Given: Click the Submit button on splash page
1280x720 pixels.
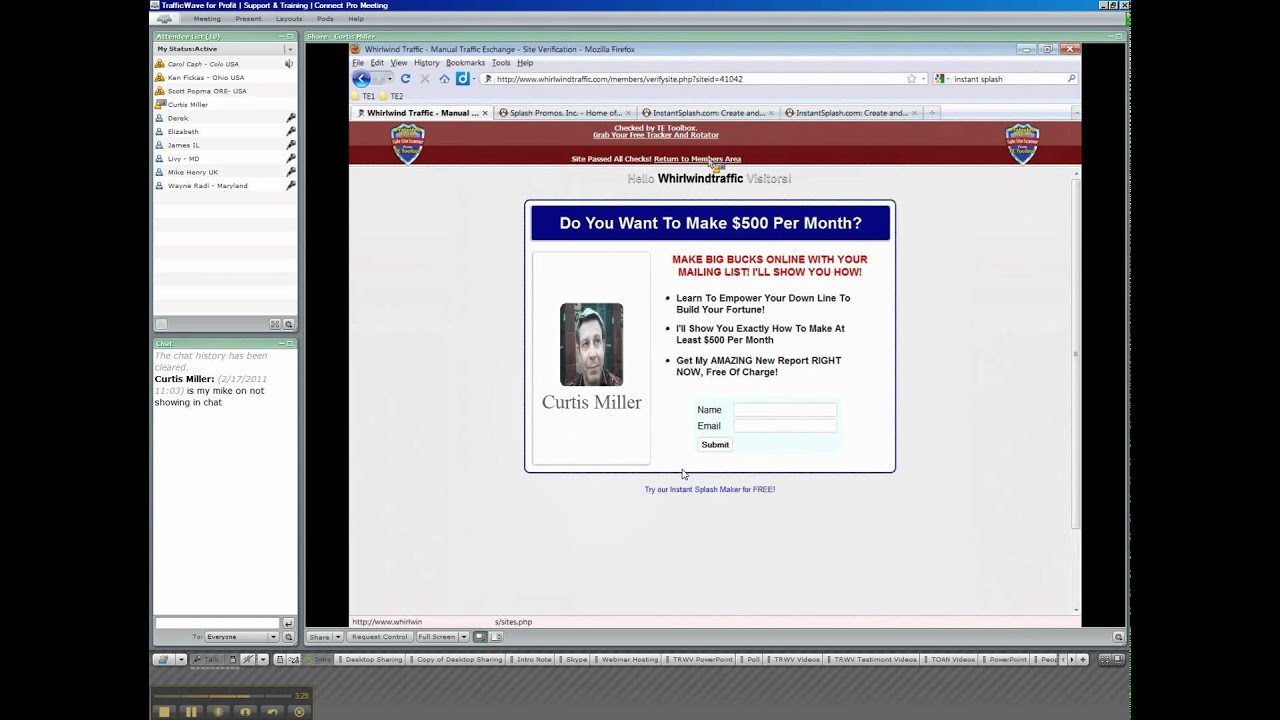Looking at the screenshot, I should (715, 445).
